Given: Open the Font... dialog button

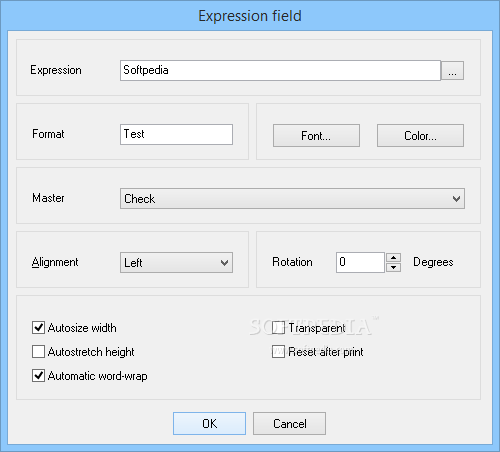Looking at the screenshot, I should (316, 136).
